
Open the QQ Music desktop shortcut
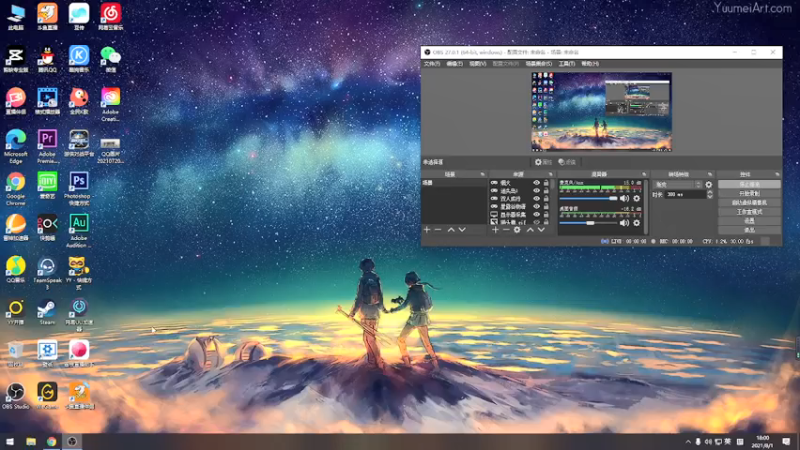[15, 270]
